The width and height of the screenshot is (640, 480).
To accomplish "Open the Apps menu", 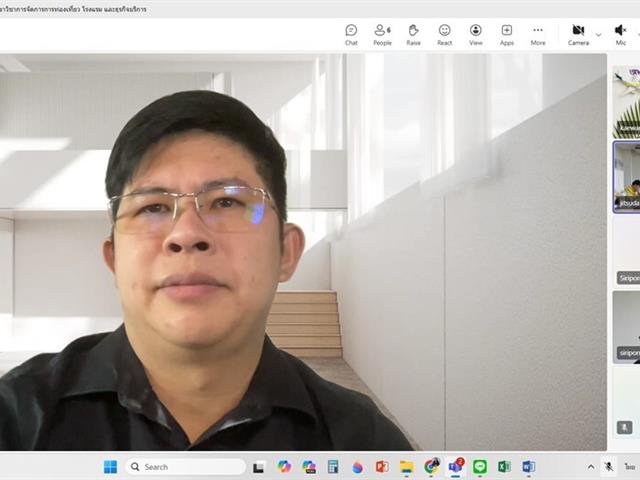I will tap(507, 35).
